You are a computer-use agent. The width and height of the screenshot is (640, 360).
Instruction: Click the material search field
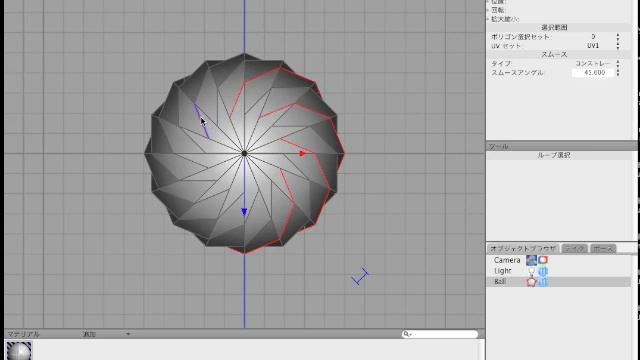click(x=440, y=334)
